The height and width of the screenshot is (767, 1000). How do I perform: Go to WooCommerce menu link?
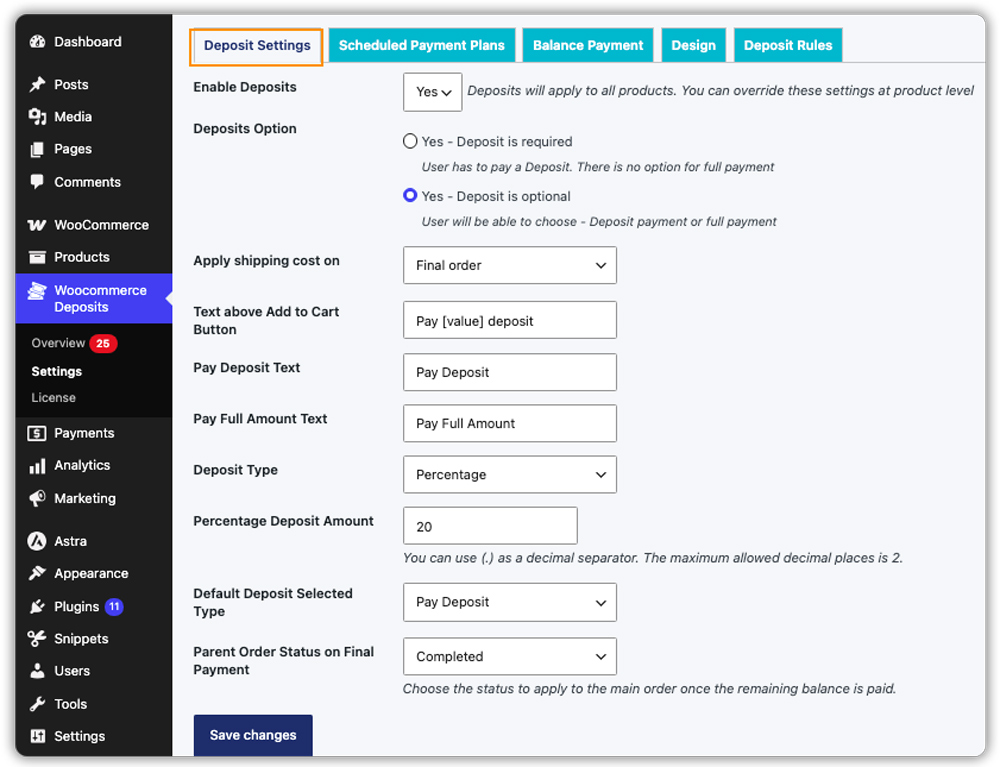coord(101,225)
